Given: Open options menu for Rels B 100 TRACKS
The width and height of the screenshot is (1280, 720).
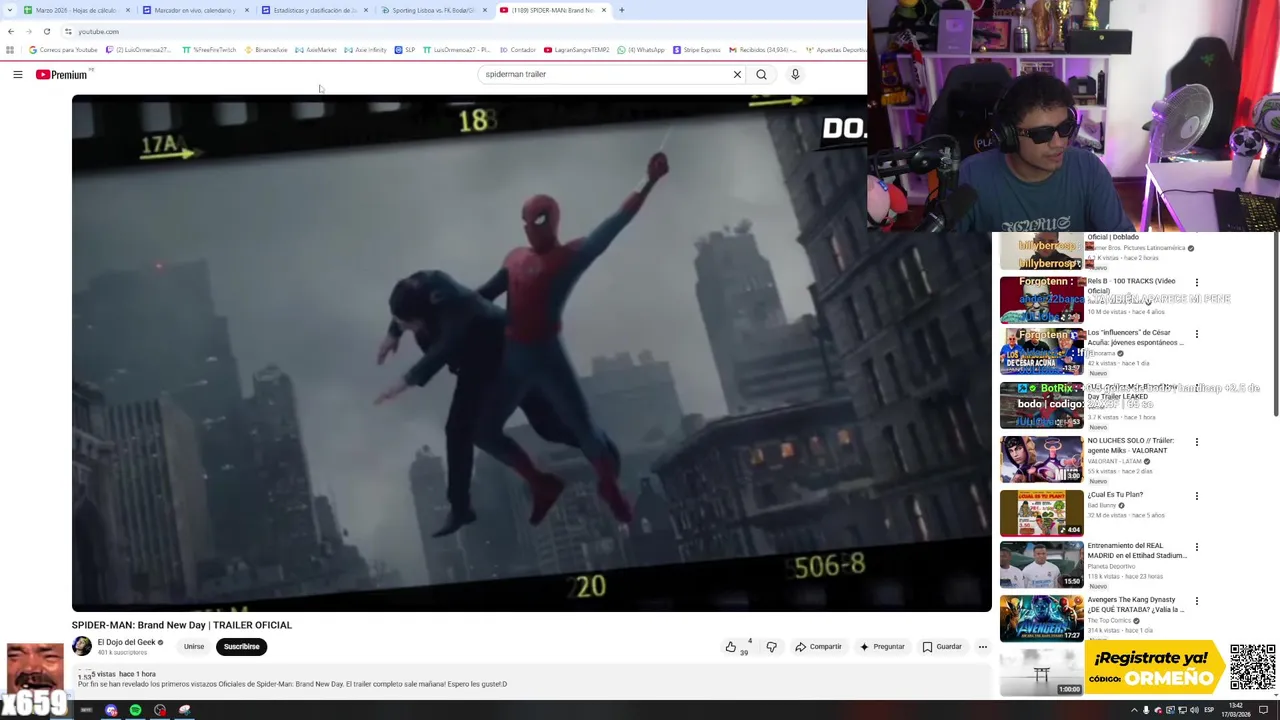Looking at the screenshot, I should tap(1196, 283).
